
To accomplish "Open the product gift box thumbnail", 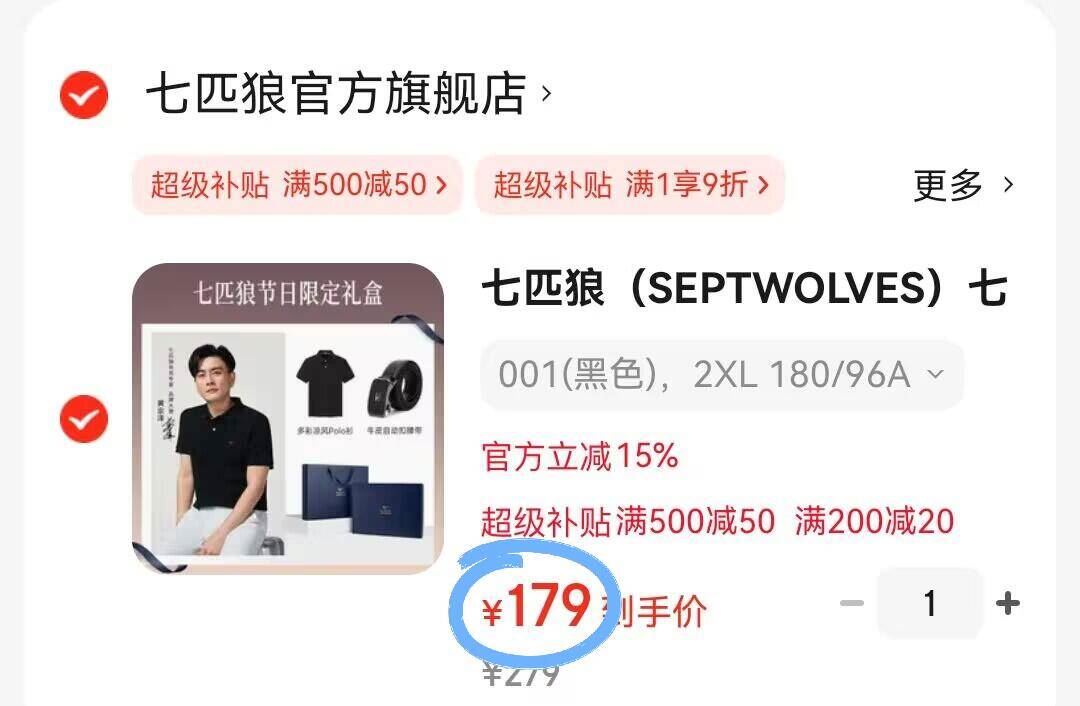I will (x=288, y=419).
